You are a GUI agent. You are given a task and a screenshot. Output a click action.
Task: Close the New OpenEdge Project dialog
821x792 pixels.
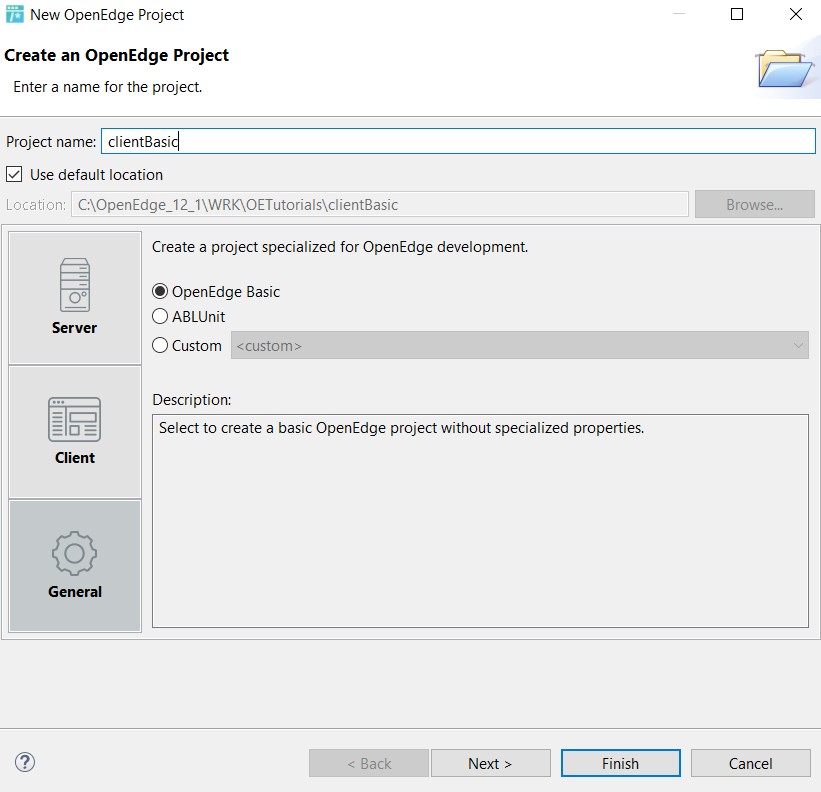pos(796,14)
